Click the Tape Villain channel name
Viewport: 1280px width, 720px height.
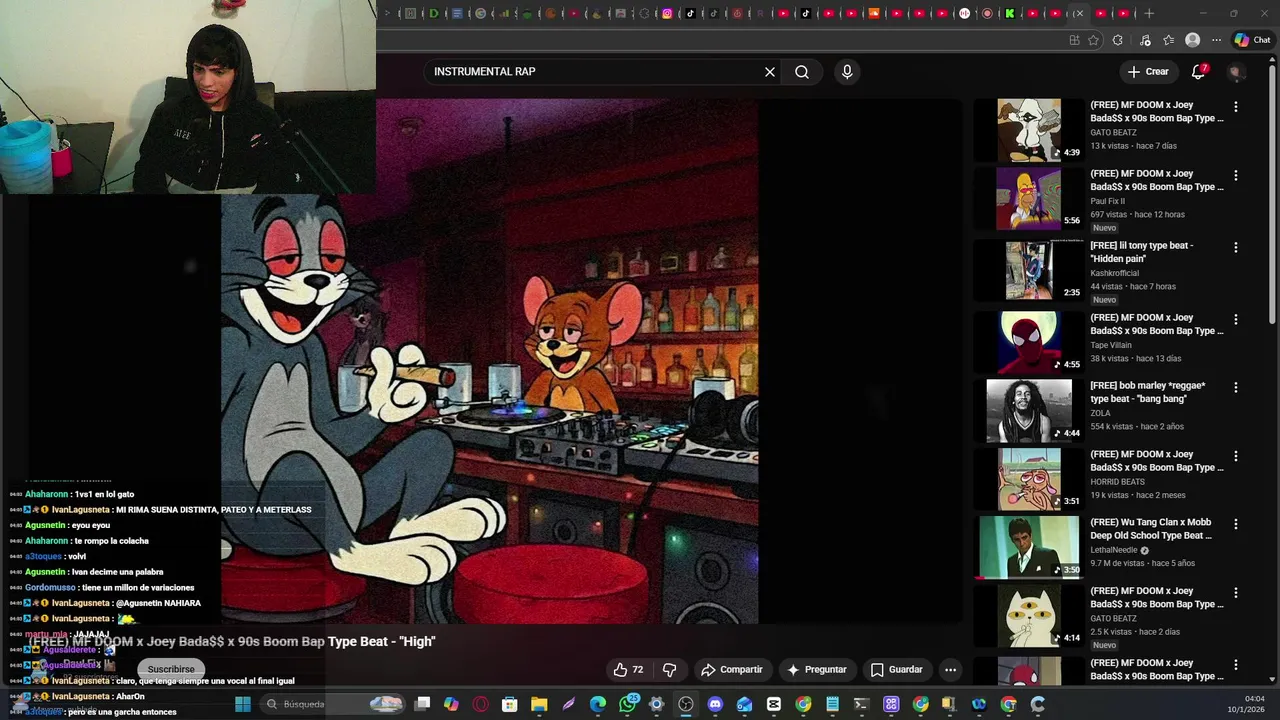coord(1113,345)
